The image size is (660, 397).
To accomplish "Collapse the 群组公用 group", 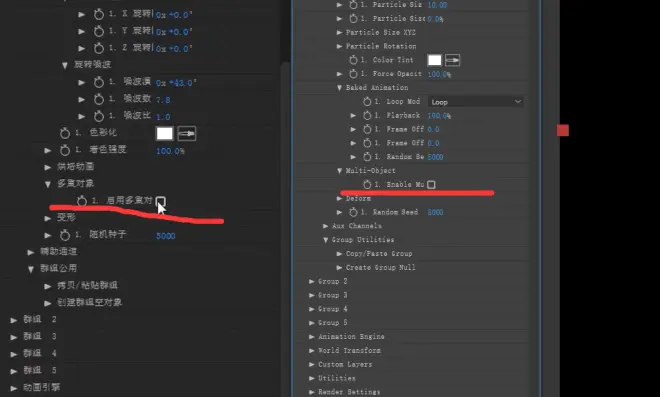I will 31,269.
